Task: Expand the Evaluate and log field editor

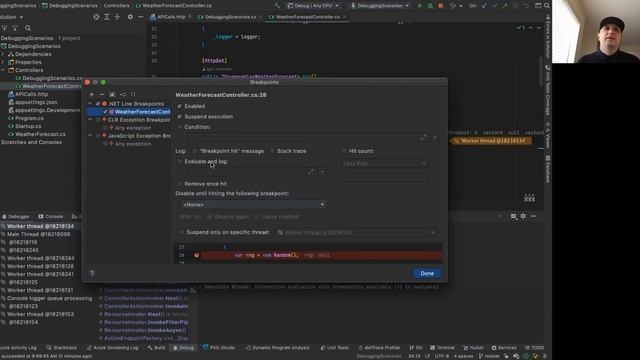Action: point(311,172)
